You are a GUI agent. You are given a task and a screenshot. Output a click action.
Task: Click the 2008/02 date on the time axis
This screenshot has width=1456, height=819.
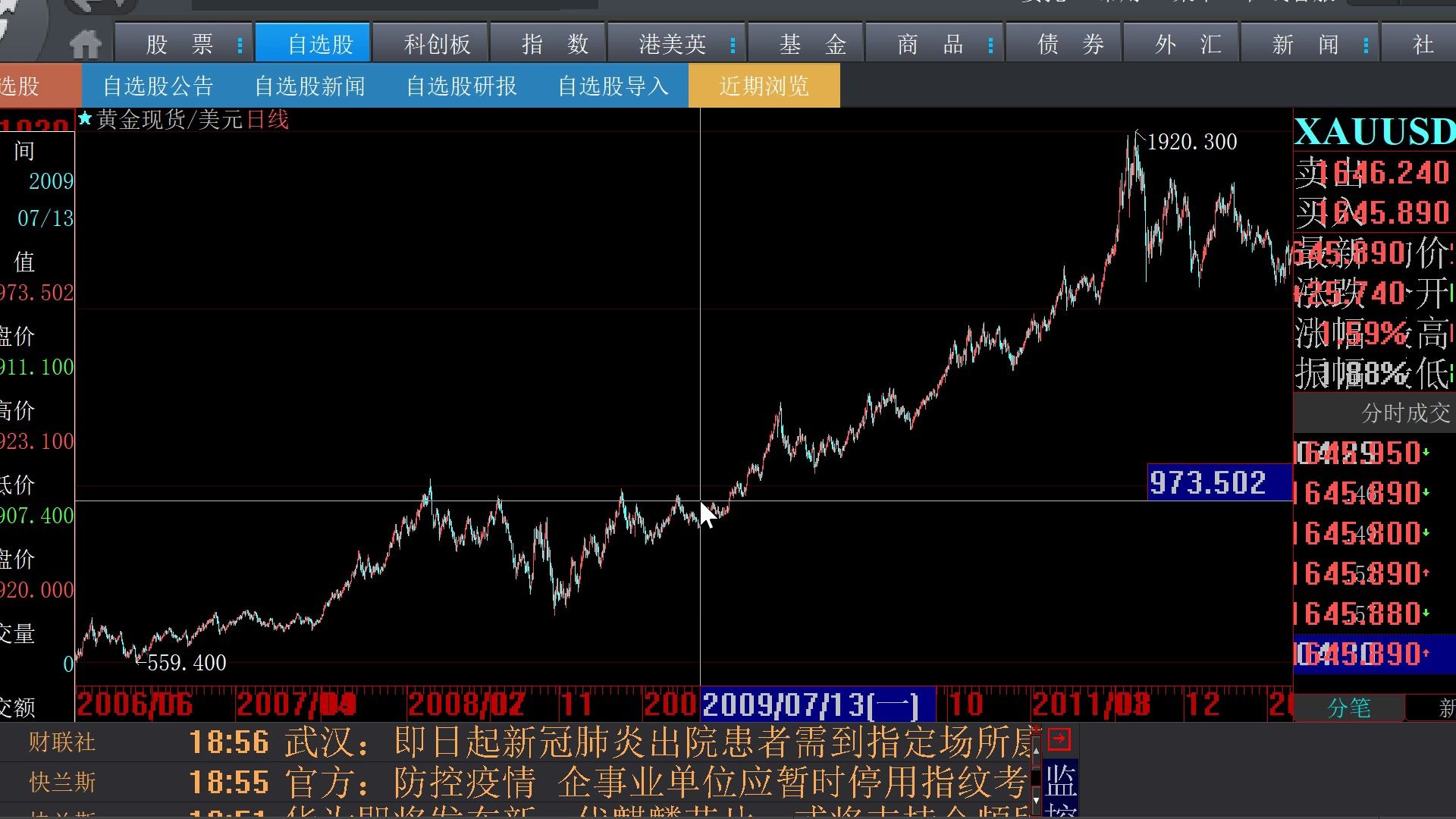pos(466,704)
